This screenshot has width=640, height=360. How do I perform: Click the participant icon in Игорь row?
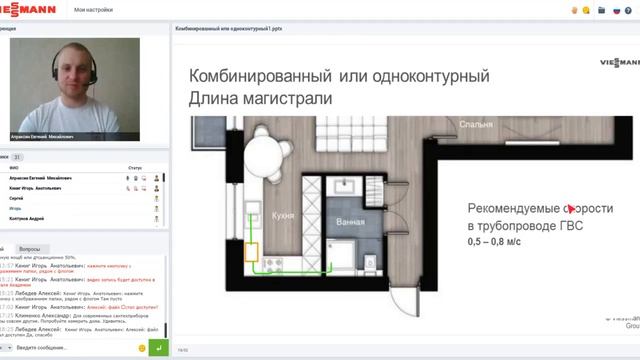point(156,209)
